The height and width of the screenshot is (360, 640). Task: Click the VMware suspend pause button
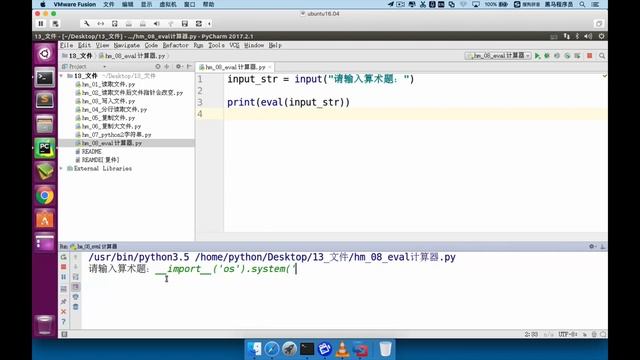click(x=41, y=24)
